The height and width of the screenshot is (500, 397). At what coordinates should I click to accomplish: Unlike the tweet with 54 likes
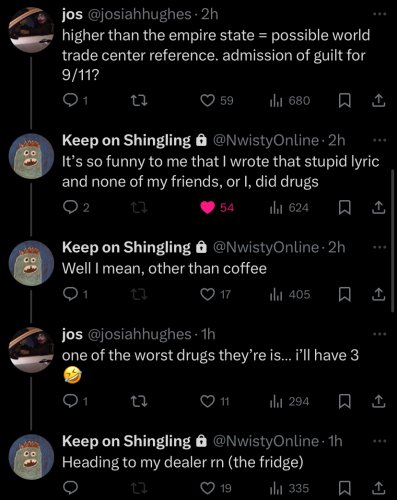tap(207, 208)
